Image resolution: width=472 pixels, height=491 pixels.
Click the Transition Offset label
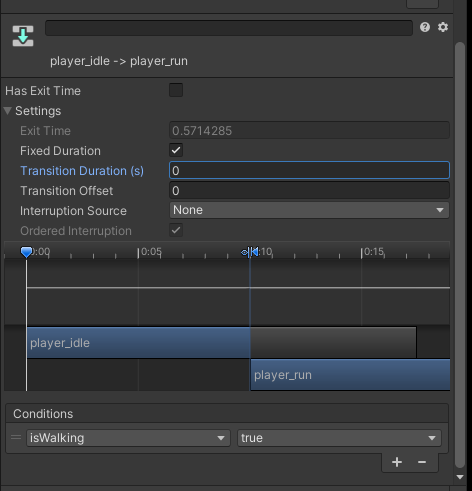(67, 191)
